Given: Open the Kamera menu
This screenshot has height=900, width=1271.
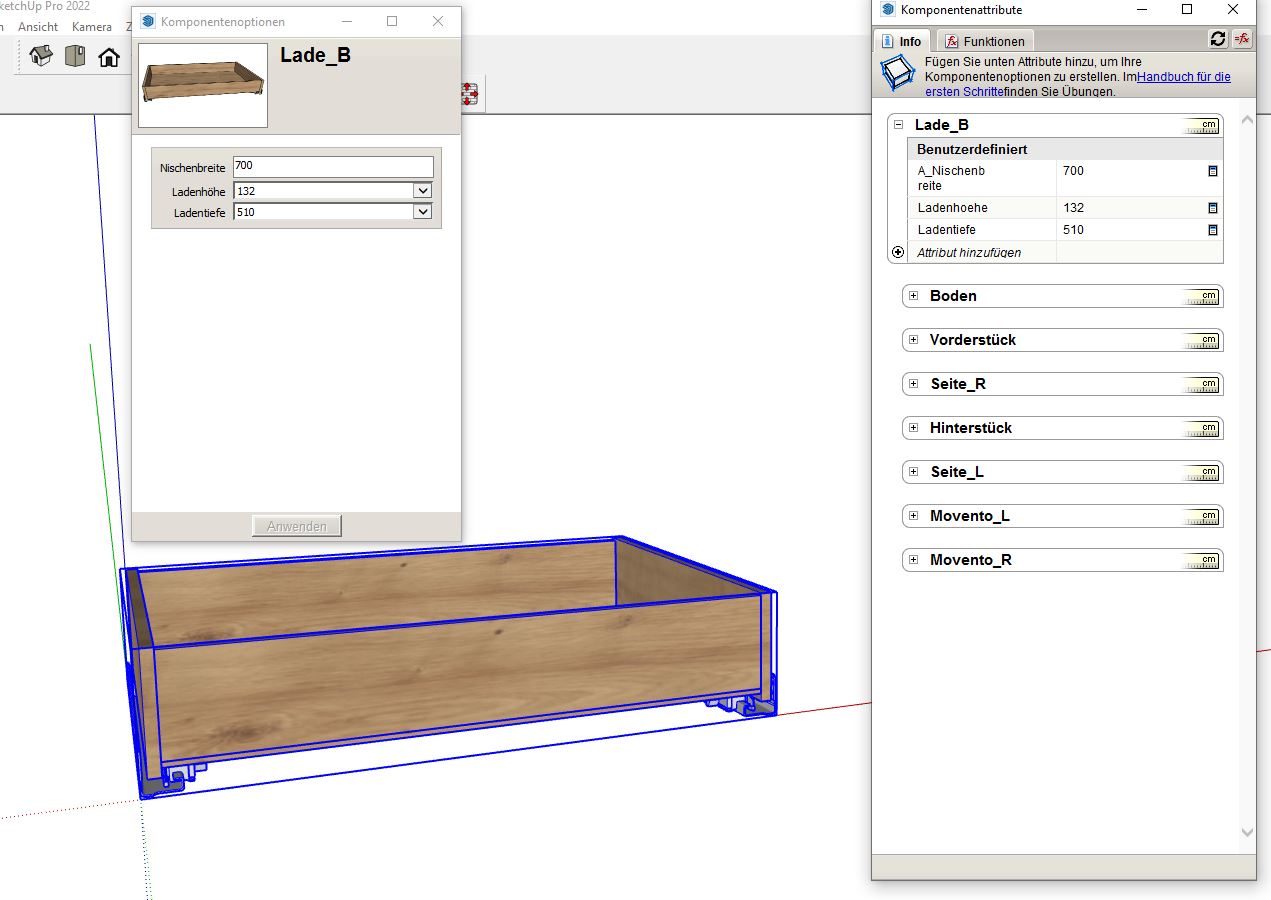Looking at the screenshot, I should pos(92,27).
